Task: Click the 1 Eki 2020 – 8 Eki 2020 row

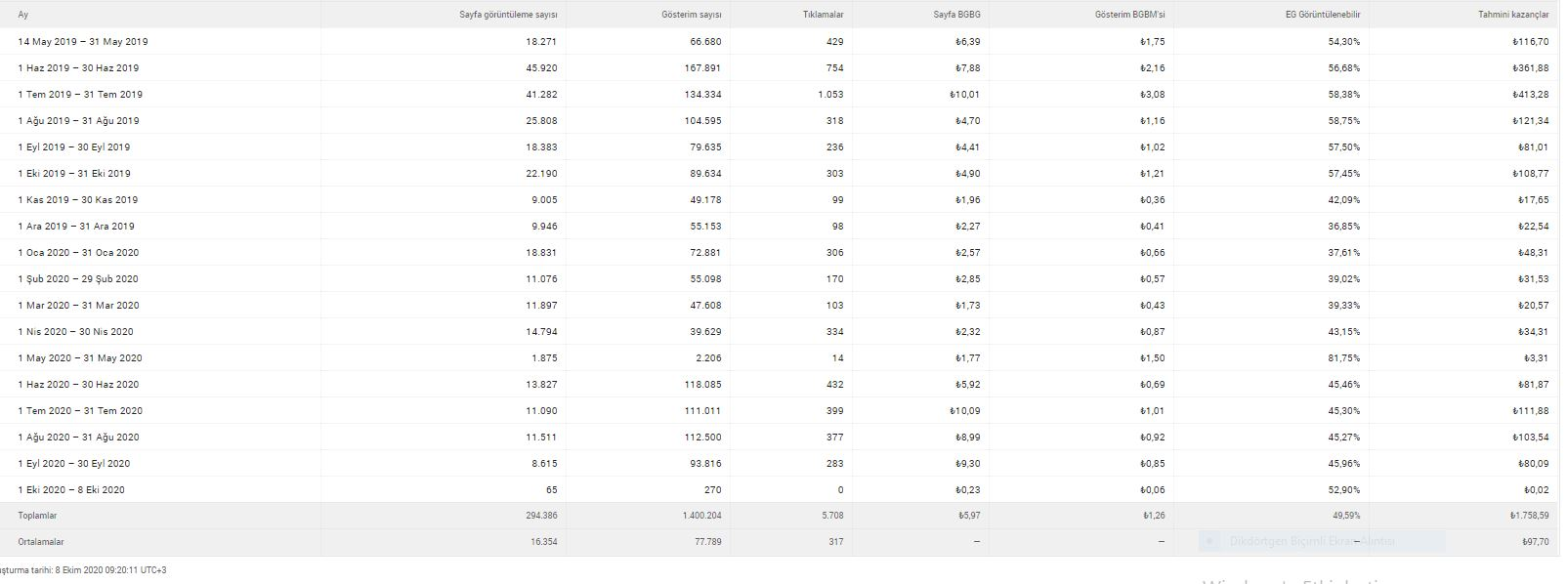Action: click(x=782, y=489)
